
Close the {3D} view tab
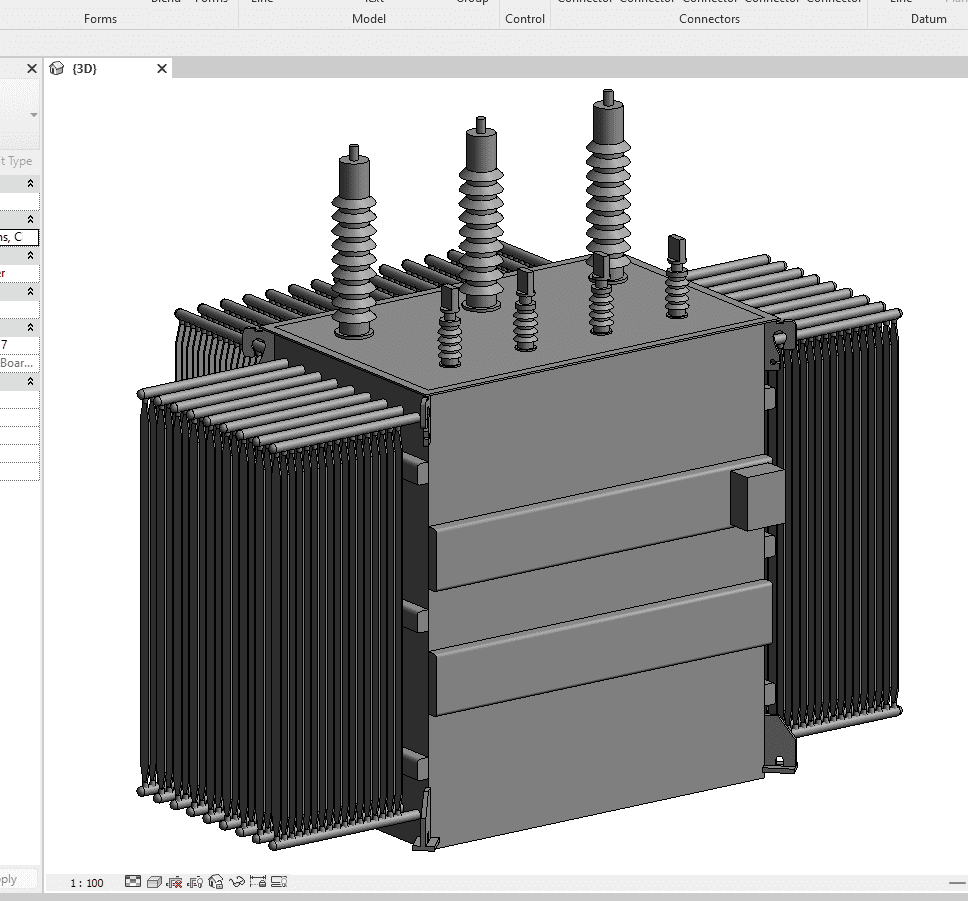(162, 68)
